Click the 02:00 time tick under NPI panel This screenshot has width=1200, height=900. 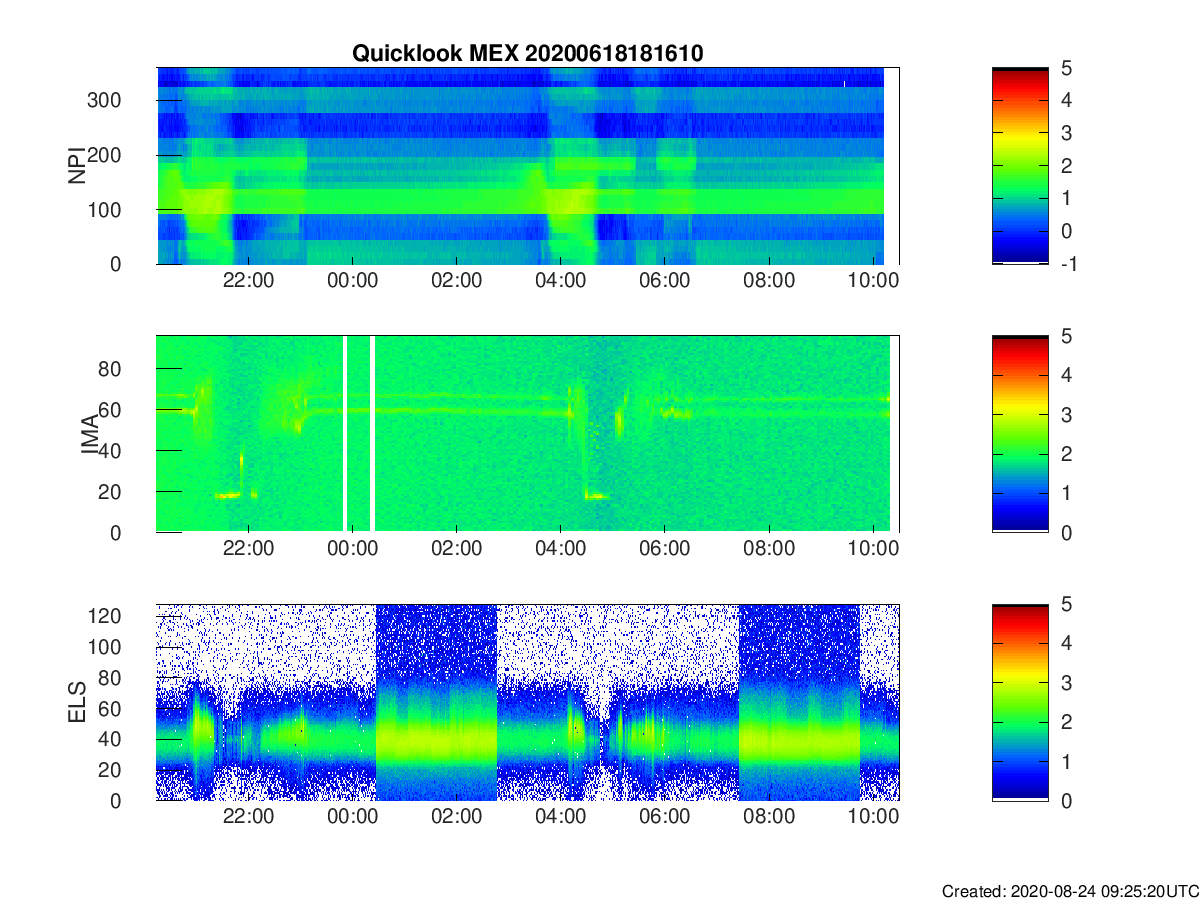pos(456,281)
